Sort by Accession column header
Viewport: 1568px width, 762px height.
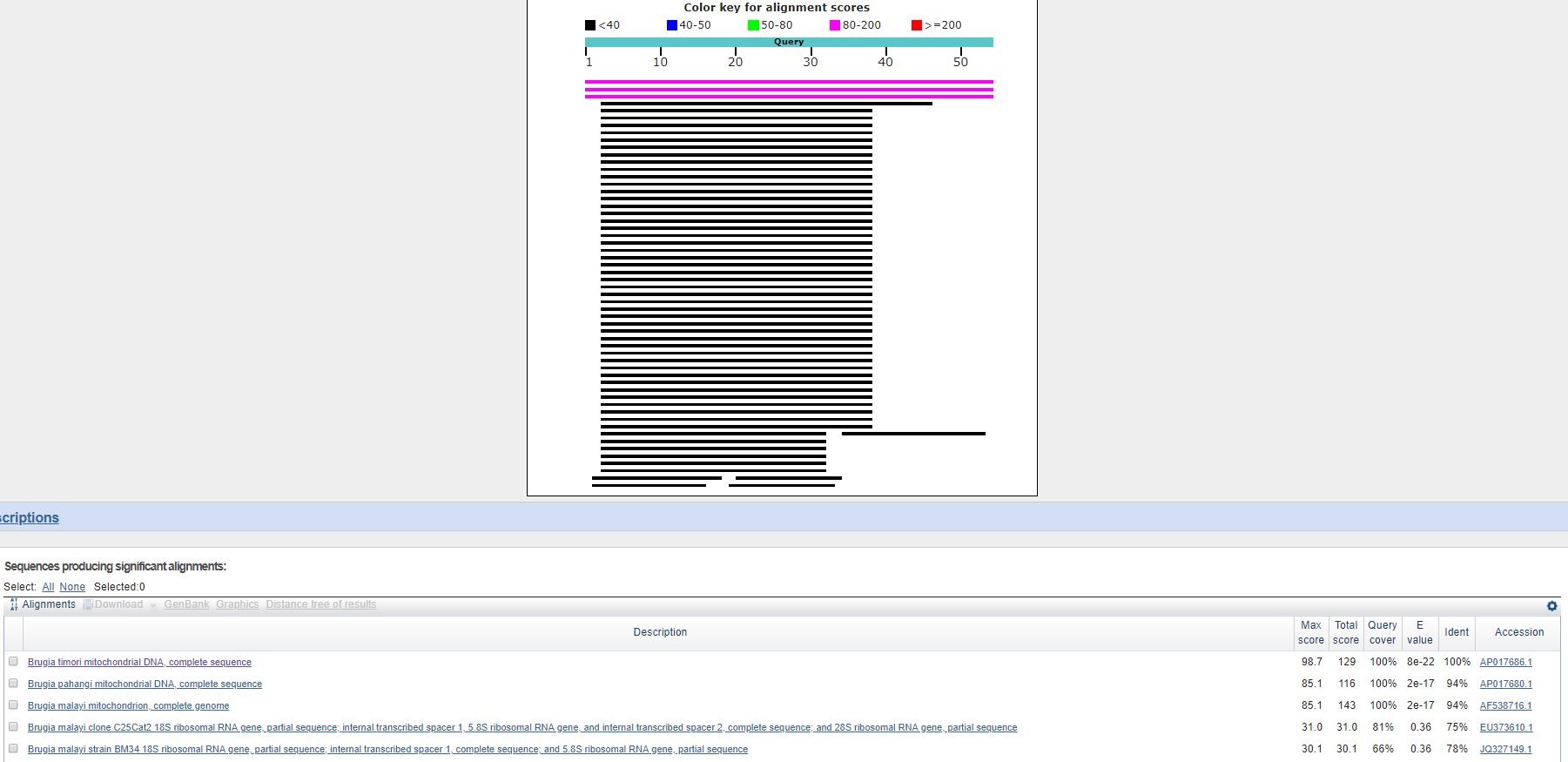(x=1519, y=632)
